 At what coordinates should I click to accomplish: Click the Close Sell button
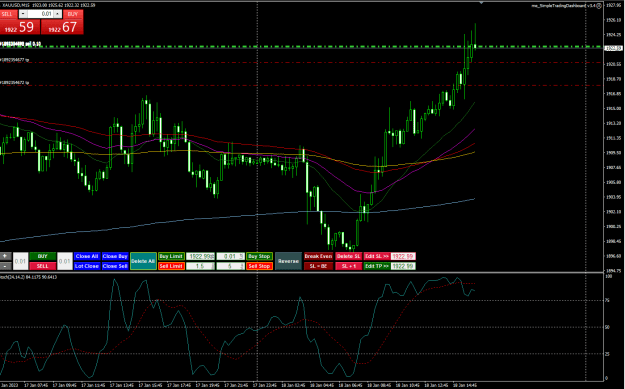coord(115,266)
